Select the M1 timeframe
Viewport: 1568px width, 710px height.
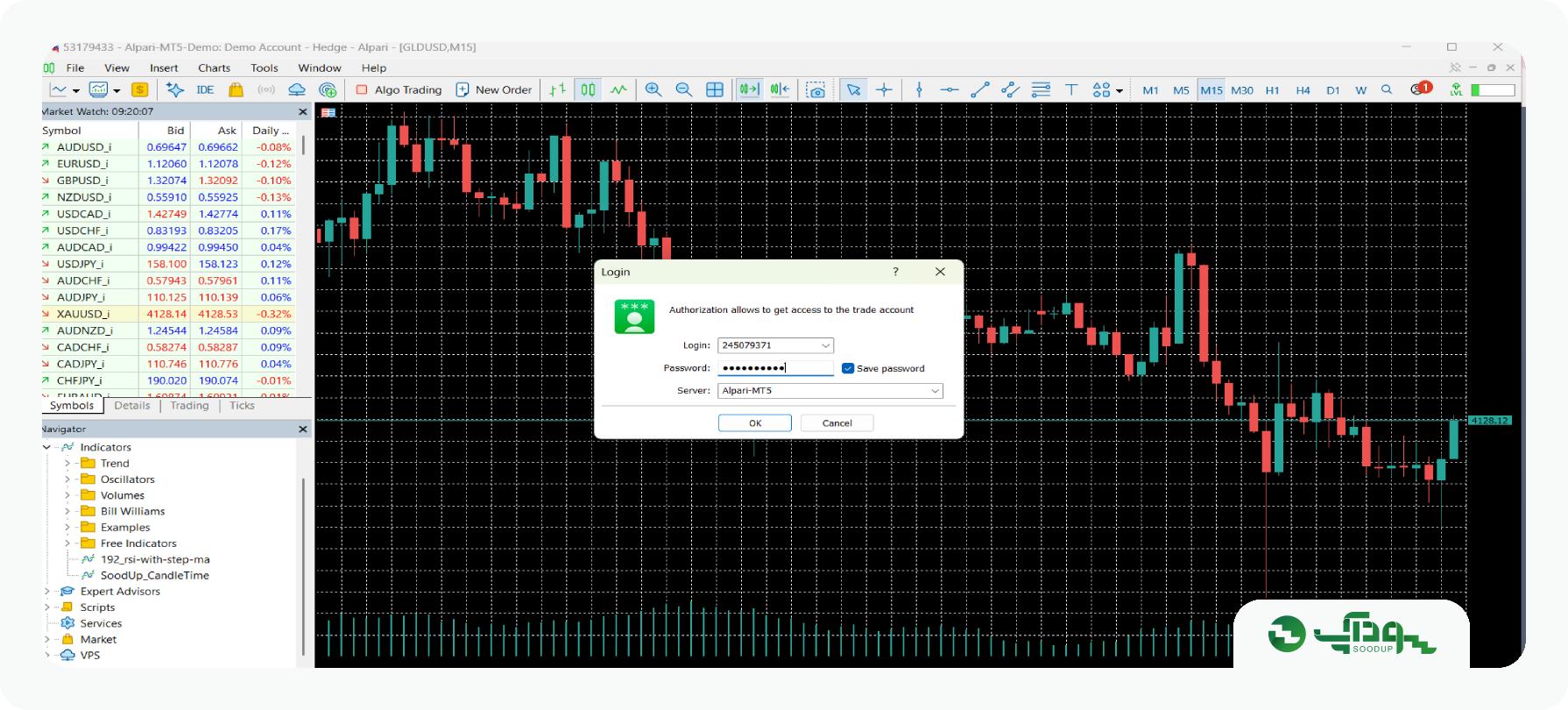pos(1150,90)
